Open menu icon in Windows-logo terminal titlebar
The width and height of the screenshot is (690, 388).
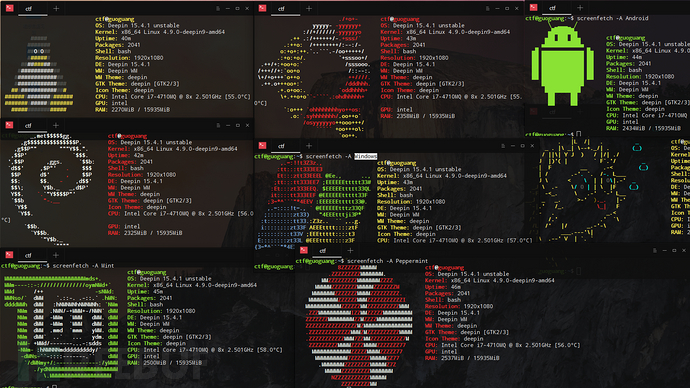tap(503, 146)
